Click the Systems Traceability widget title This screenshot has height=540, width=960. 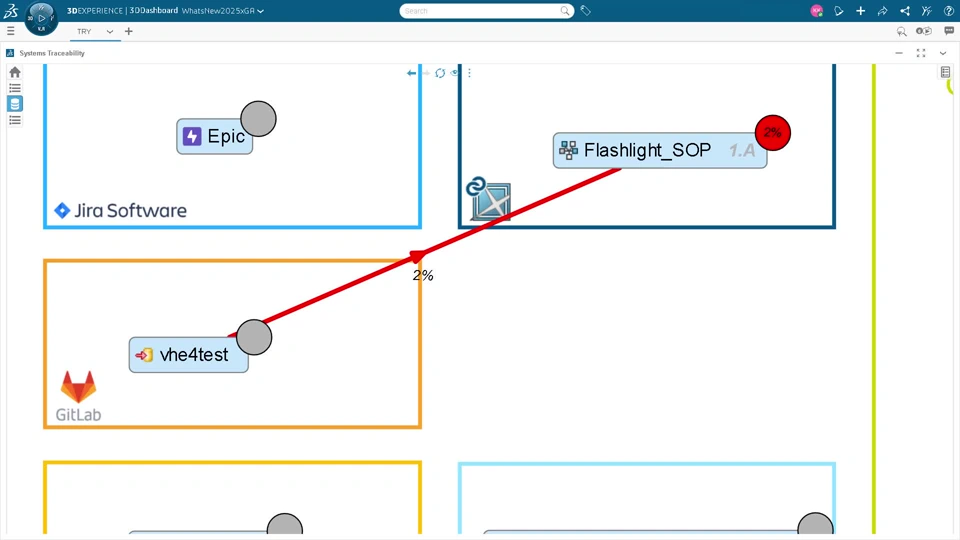[x=52, y=53]
